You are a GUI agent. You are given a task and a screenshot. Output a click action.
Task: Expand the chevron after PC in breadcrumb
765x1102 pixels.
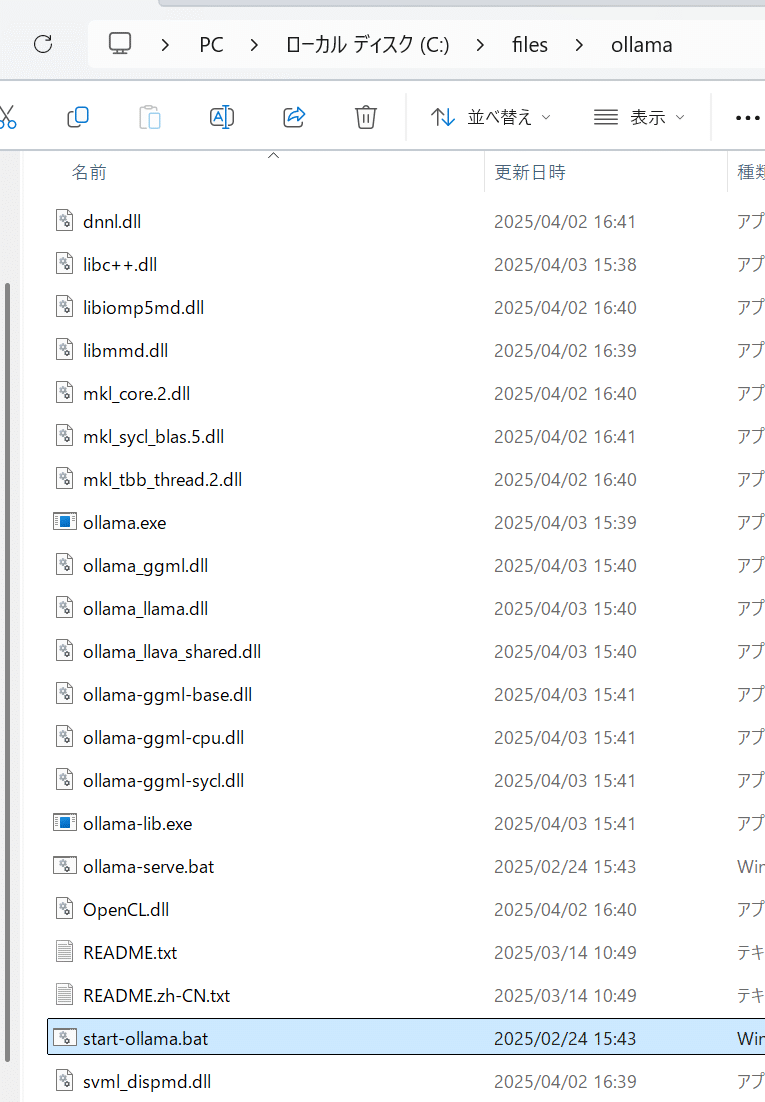pos(255,45)
